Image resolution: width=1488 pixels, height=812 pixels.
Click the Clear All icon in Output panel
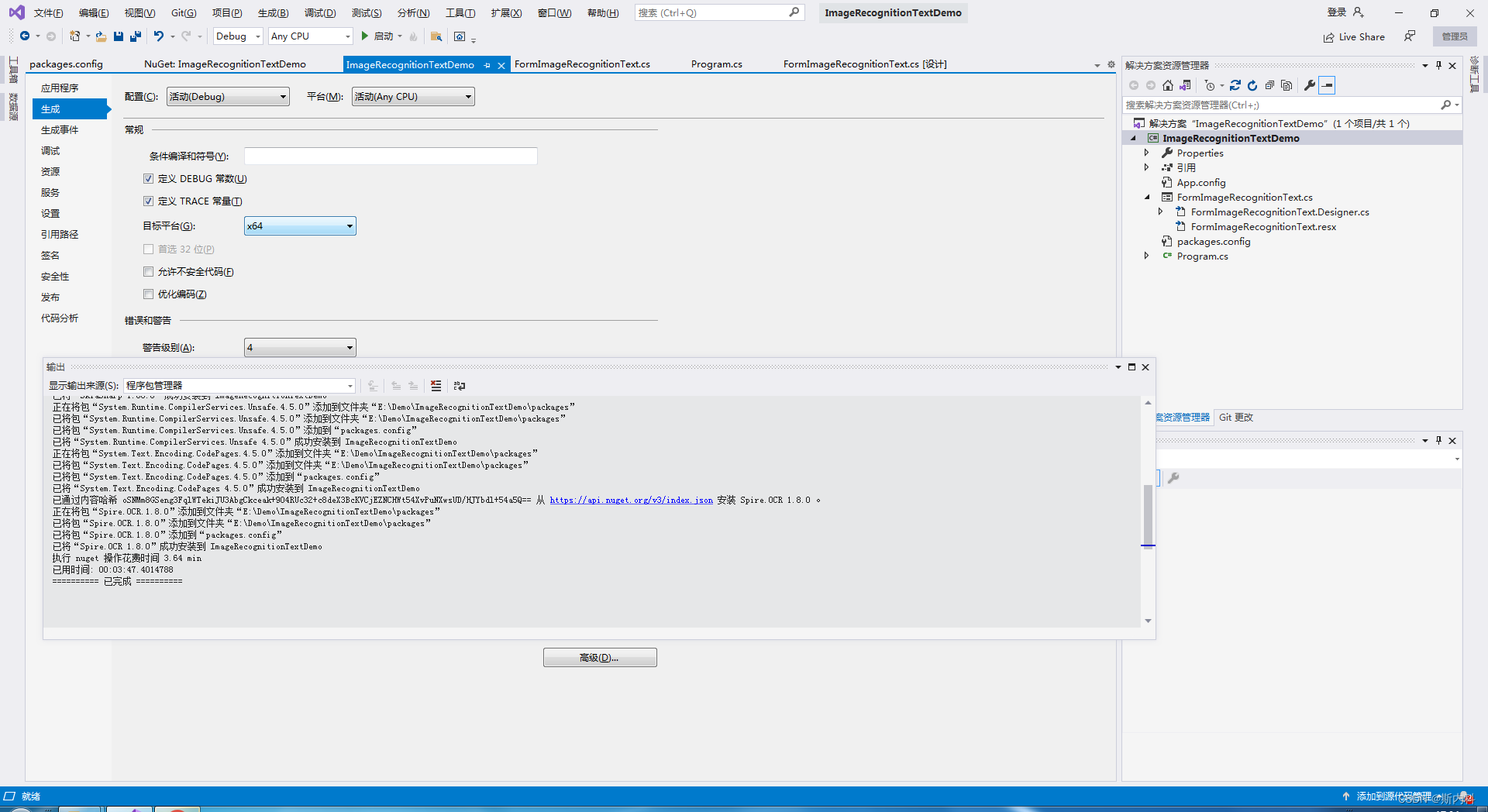click(436, 385)
